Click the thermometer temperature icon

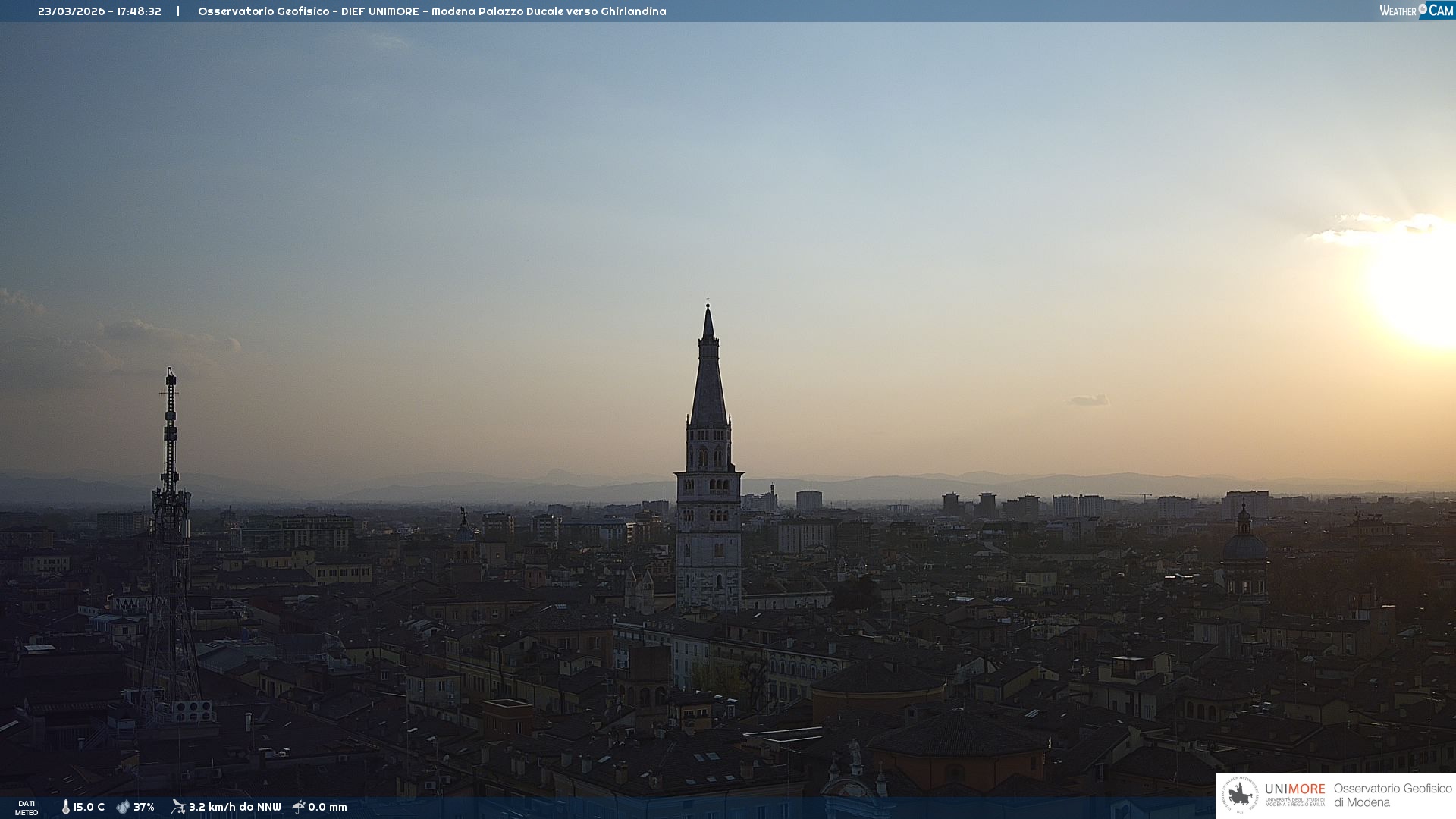[x=66, y=808]
